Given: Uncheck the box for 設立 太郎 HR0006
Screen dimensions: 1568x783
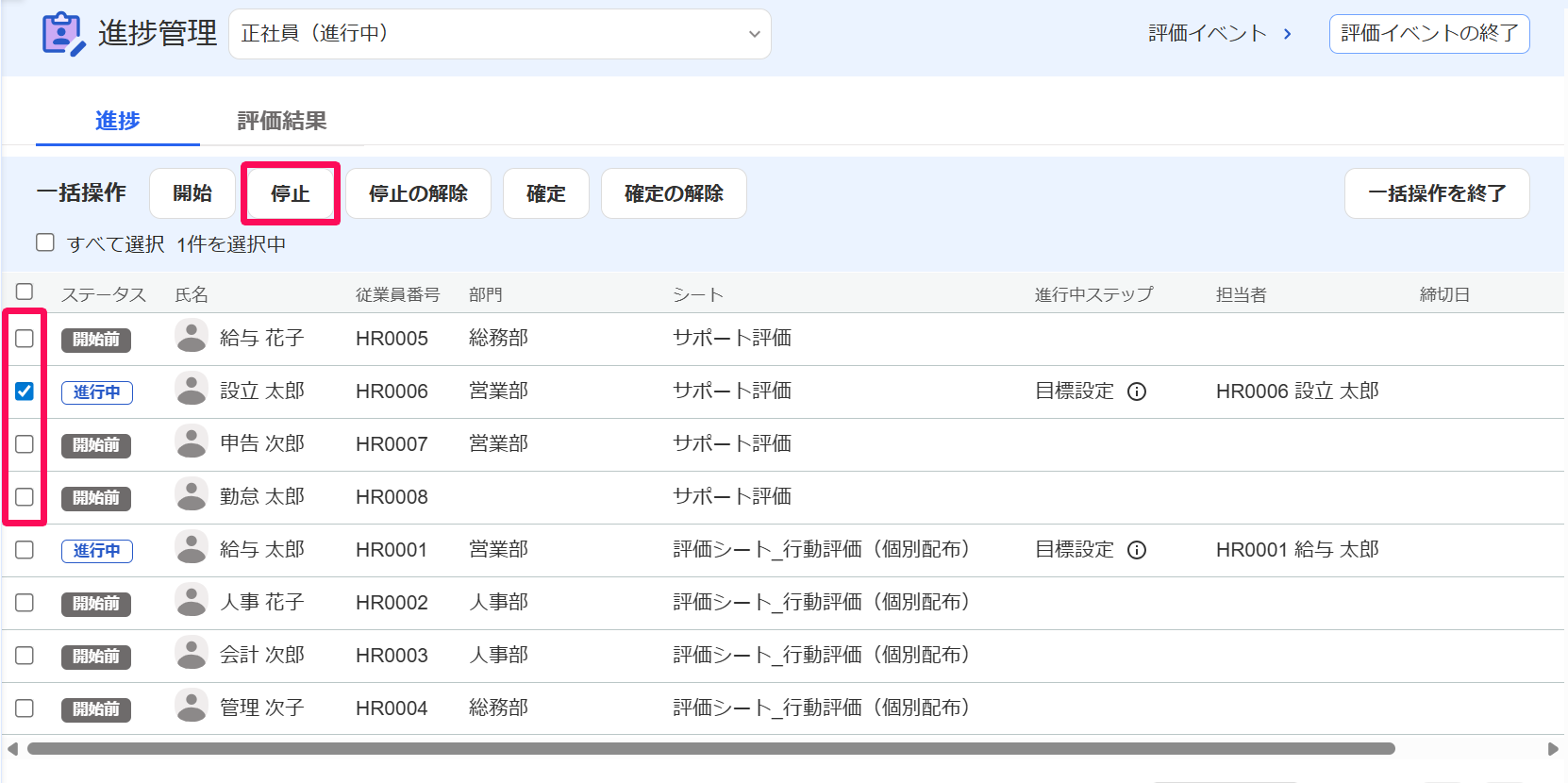Looking at the screenshot, I should click(x=25, y=391).
